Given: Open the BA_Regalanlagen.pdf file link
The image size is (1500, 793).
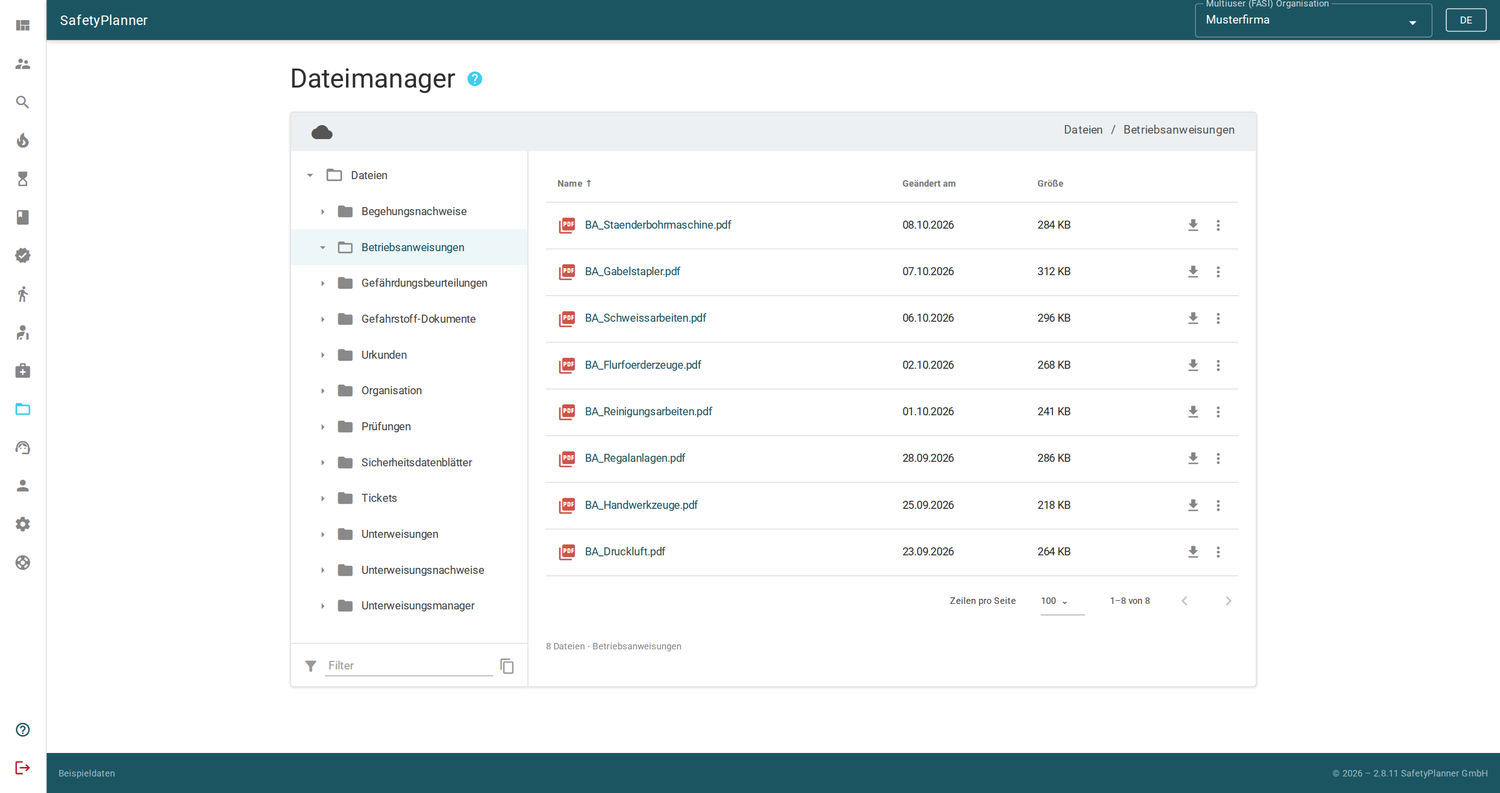Looking at the screenshot, I should coord(635,458).
